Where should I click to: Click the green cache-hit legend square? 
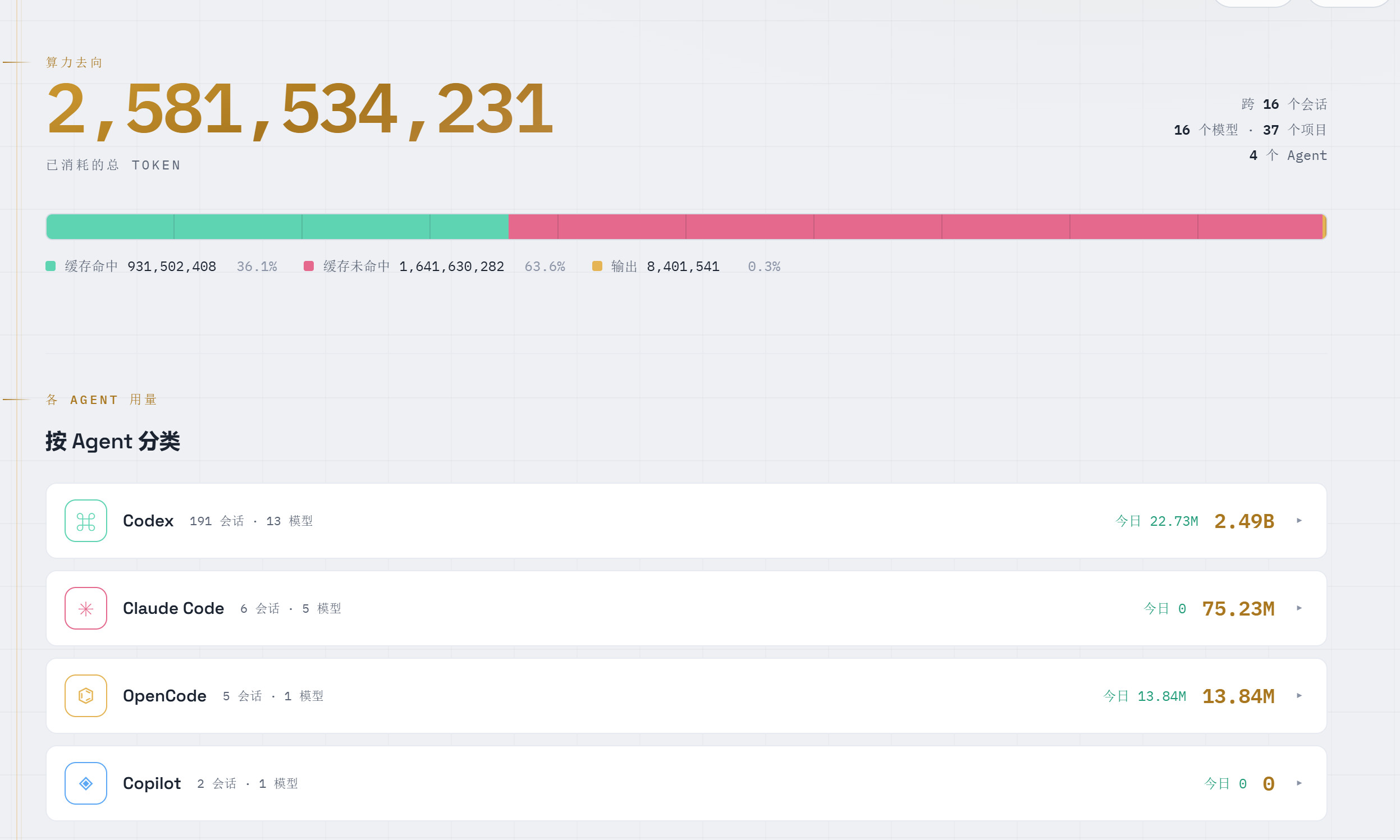coord(51,266)
